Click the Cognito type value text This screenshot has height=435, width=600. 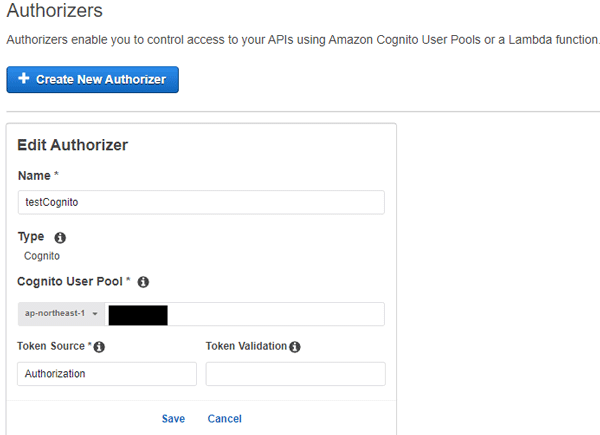[42, 256]
